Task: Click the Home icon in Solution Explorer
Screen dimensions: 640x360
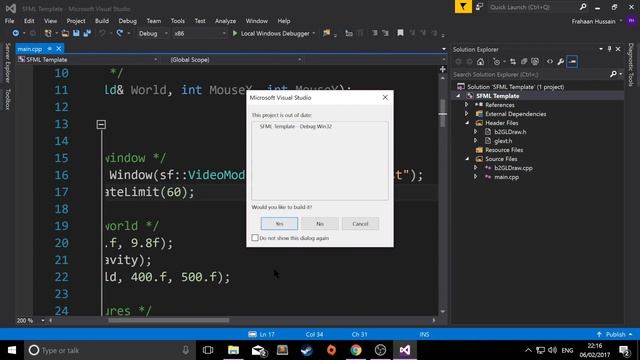Action: click(x=480, y=62)
